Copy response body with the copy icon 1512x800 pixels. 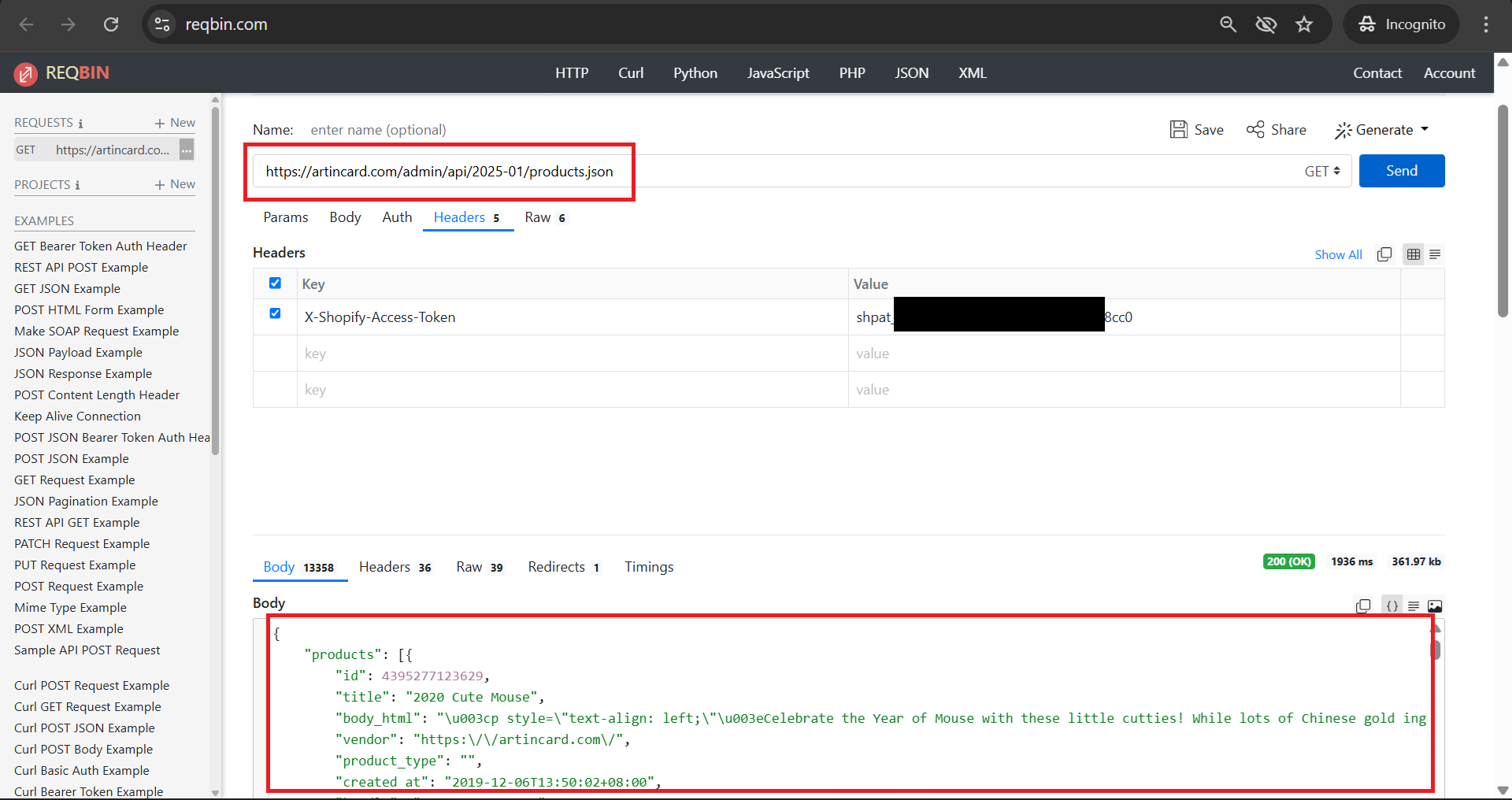[x=1363, y=606]
